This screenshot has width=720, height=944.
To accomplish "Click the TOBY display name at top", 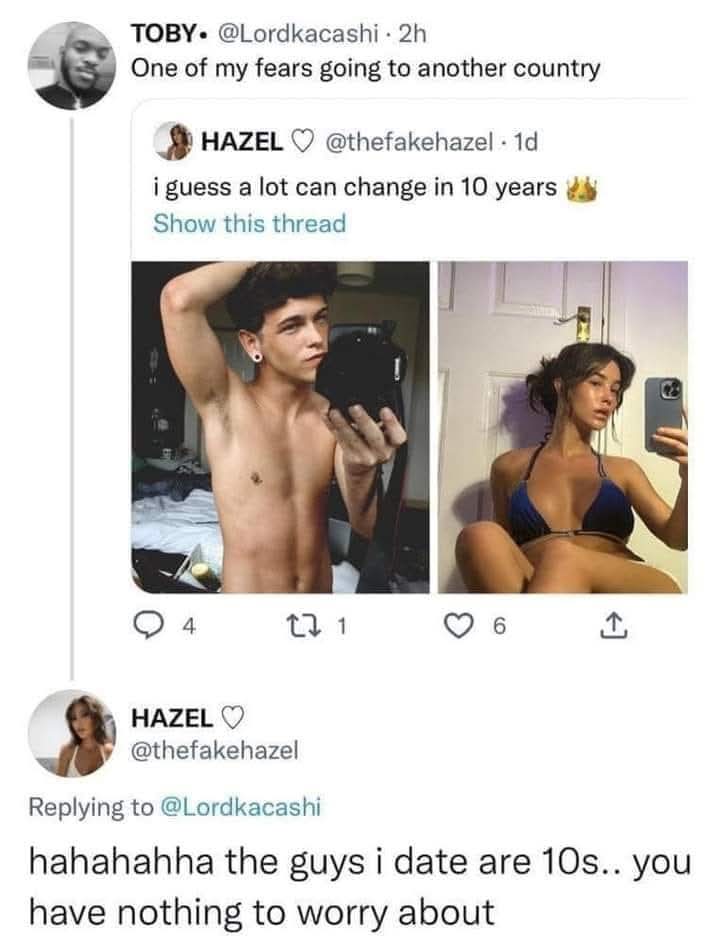I will (166, 33).
